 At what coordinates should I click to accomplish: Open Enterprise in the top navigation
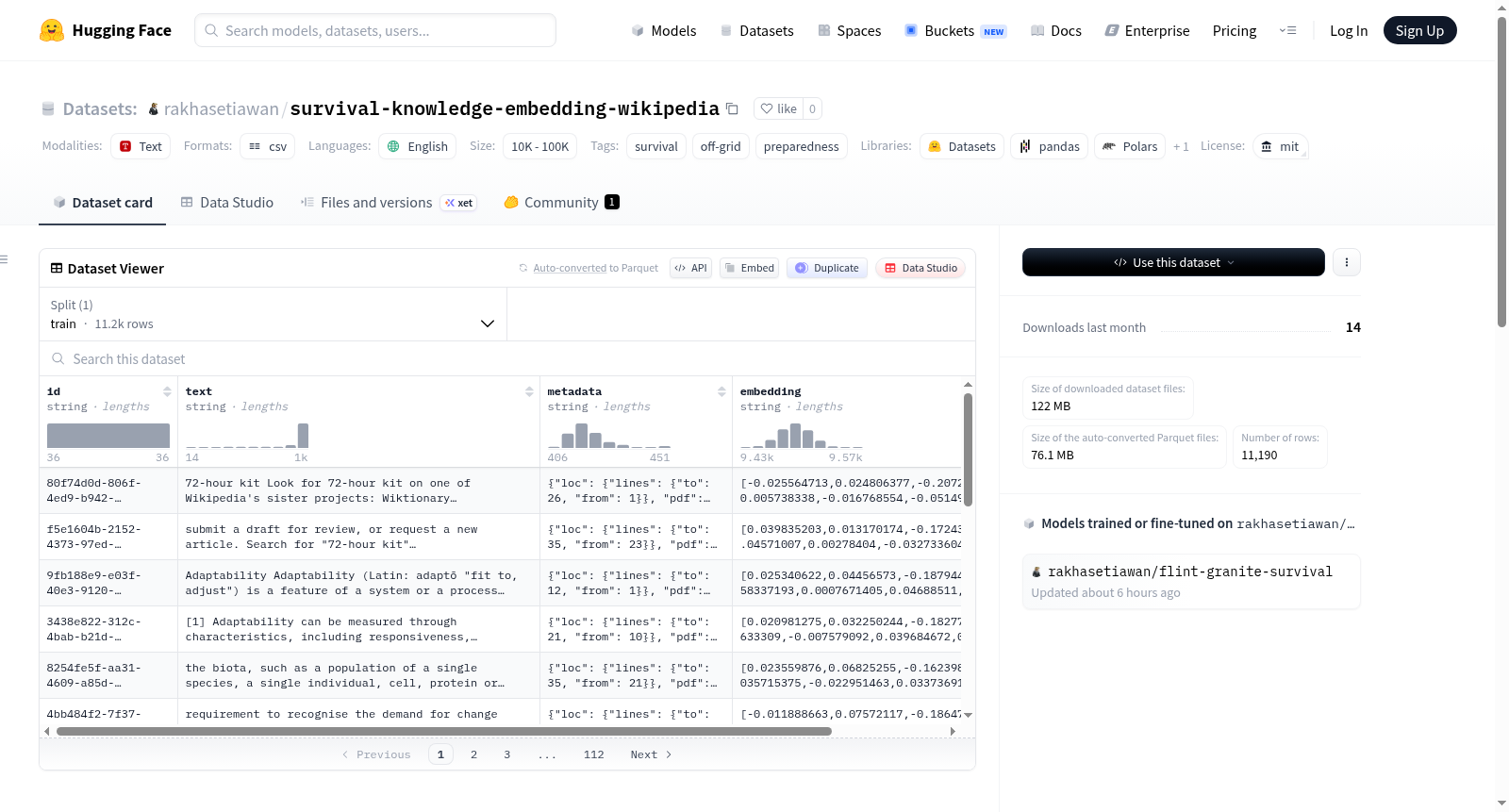click(x=1147, y=30)
